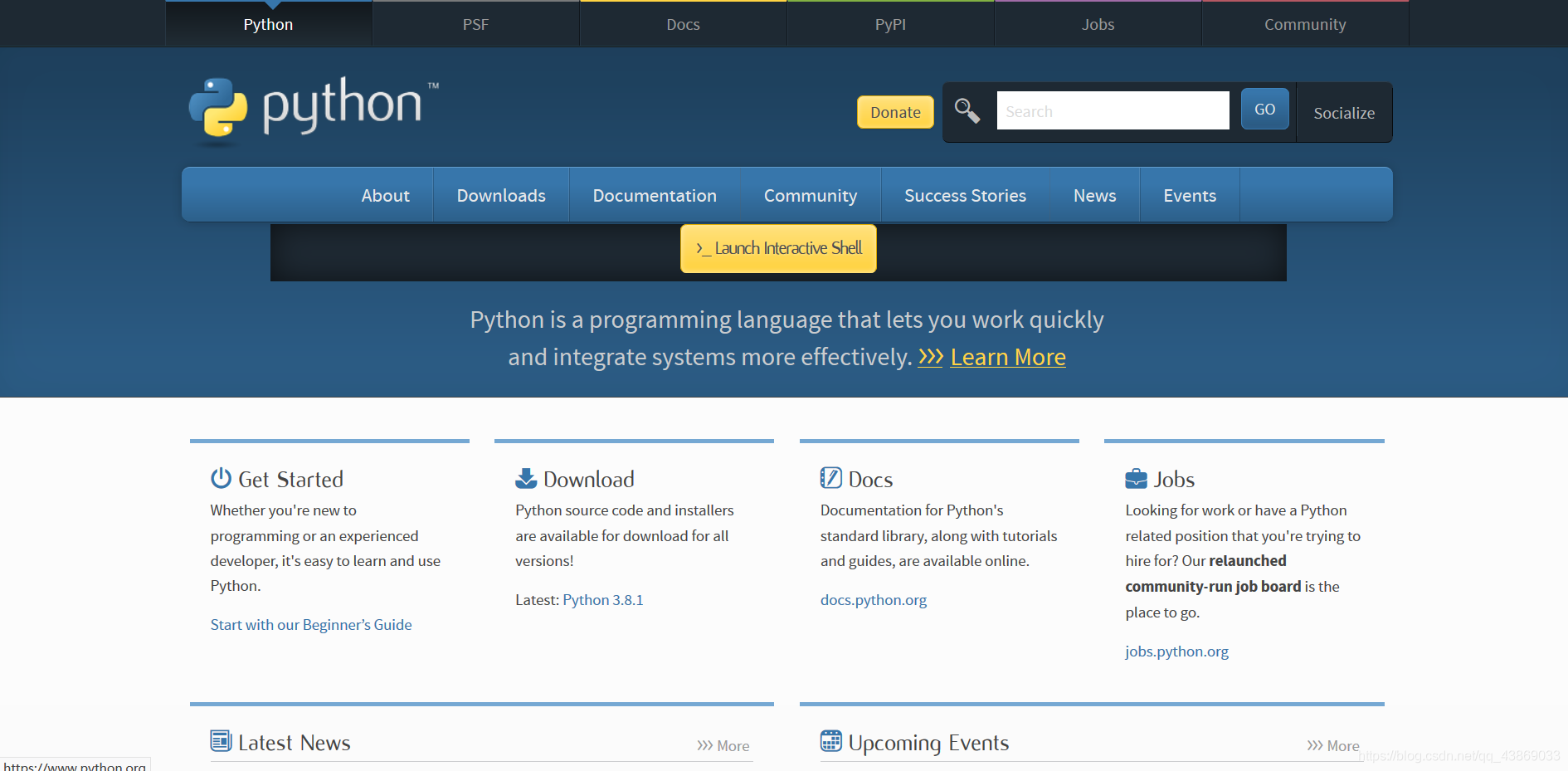Launch the Interactive Shell
The height and width of the screenshot is (771, 1568).
point(777,247)
